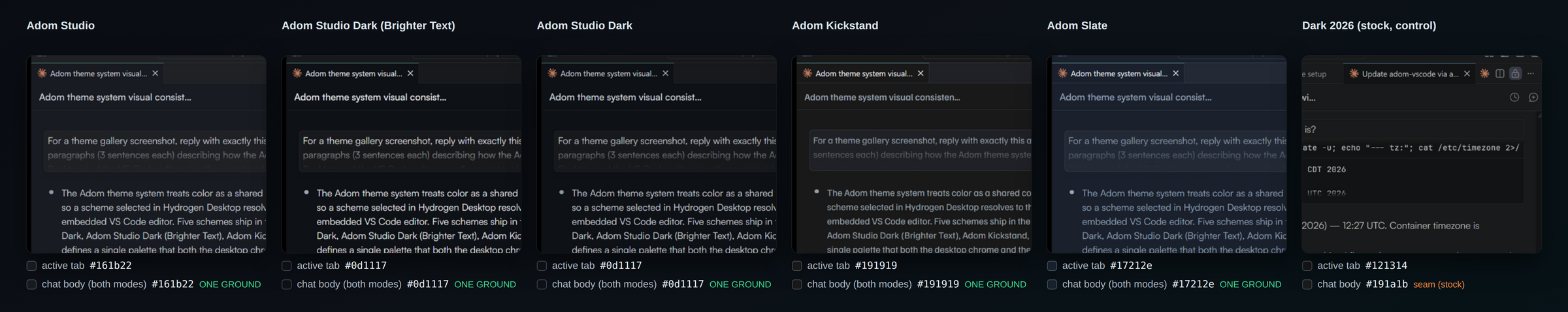This screenshot has height=312, width=1568.
Task: Close the tab in Adom Slate preview
Action: (1176, 73)
